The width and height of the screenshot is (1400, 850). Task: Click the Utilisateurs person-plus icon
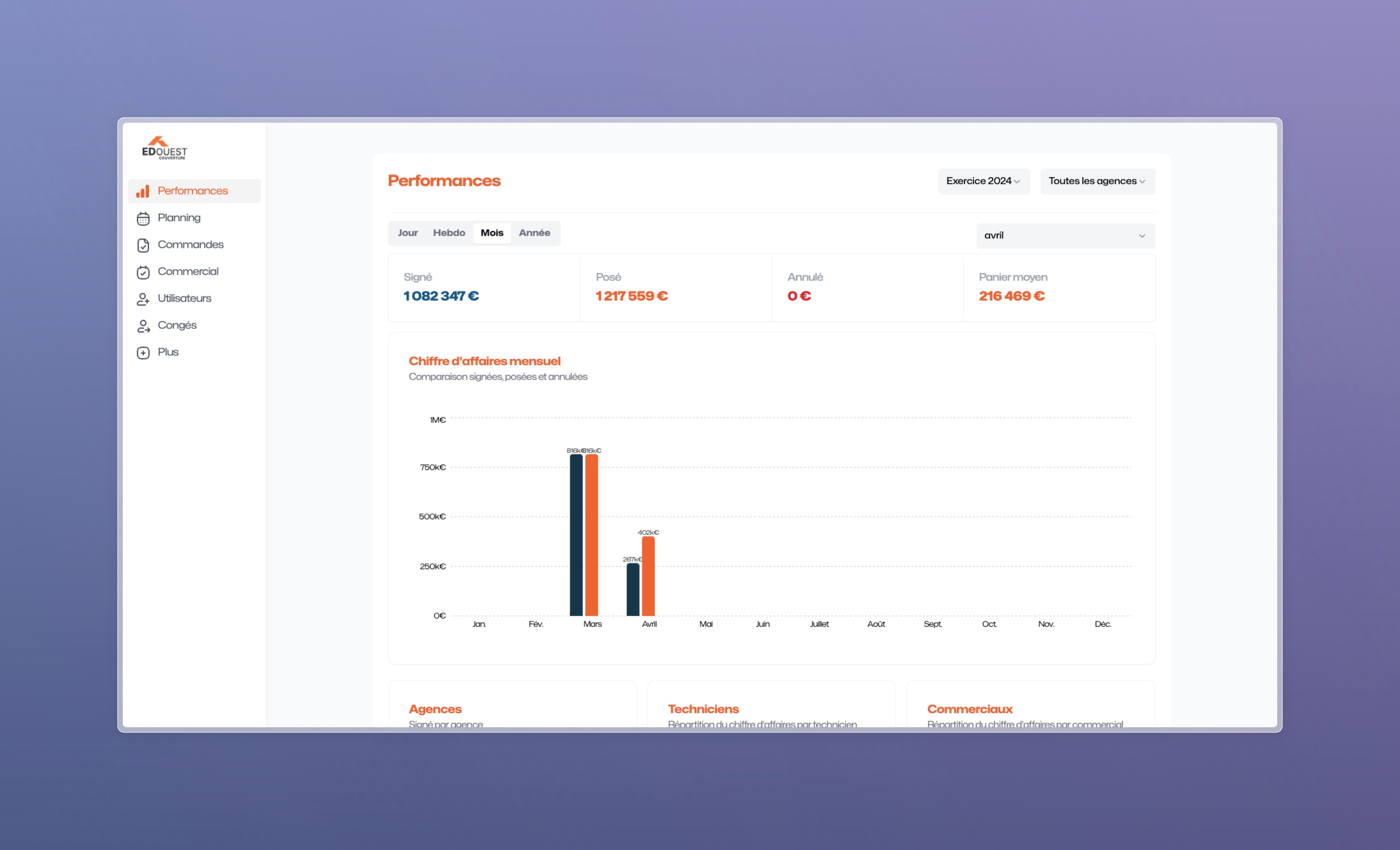coord(143,299)
